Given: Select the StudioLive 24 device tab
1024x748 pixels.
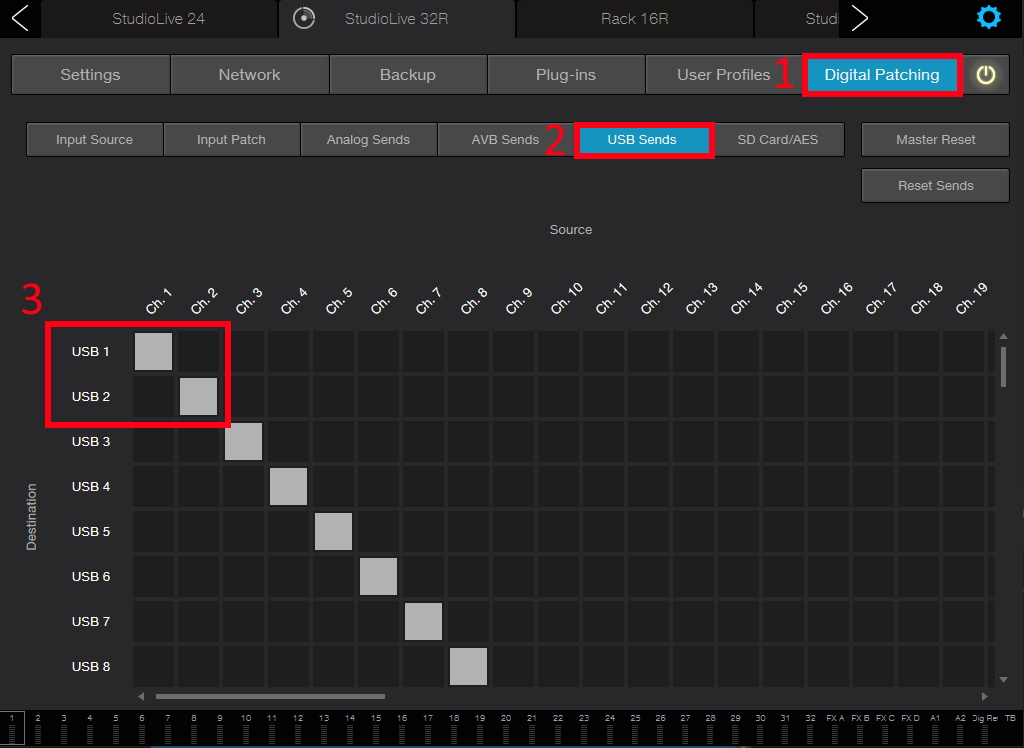Looking at the screenshot, I should coord(158,18).
